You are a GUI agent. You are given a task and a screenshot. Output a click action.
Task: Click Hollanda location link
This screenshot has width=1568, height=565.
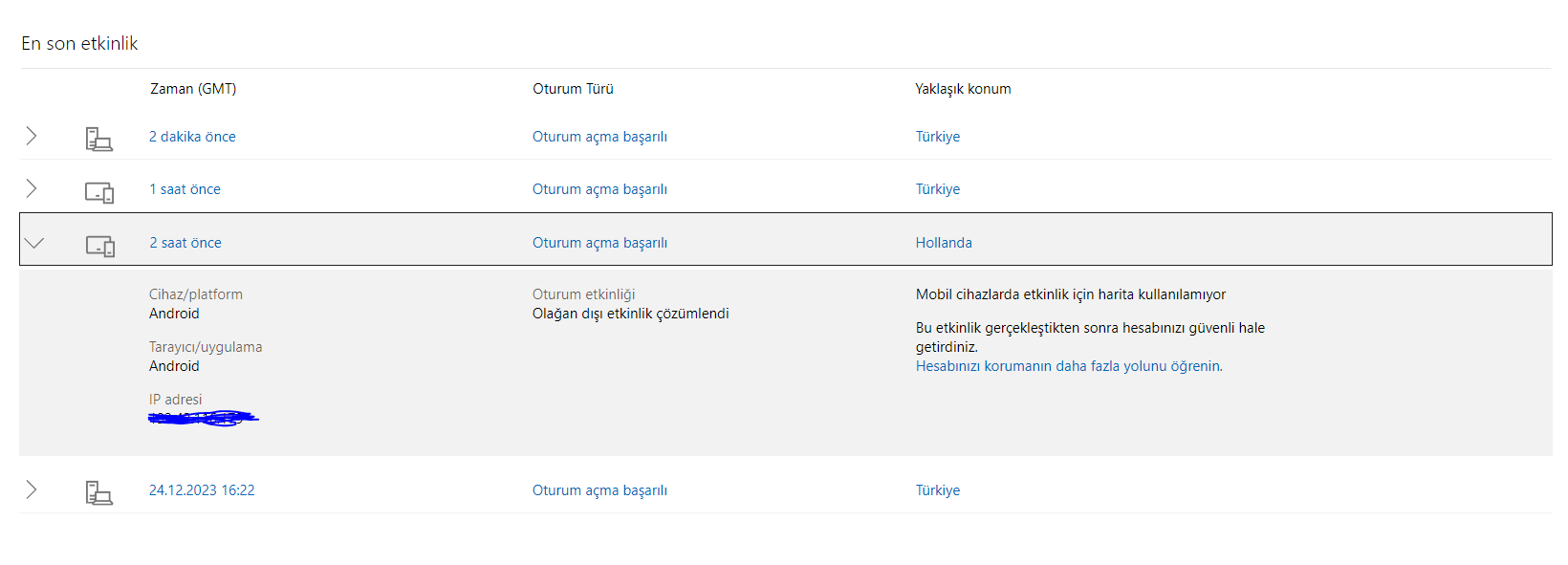(944, 243)
